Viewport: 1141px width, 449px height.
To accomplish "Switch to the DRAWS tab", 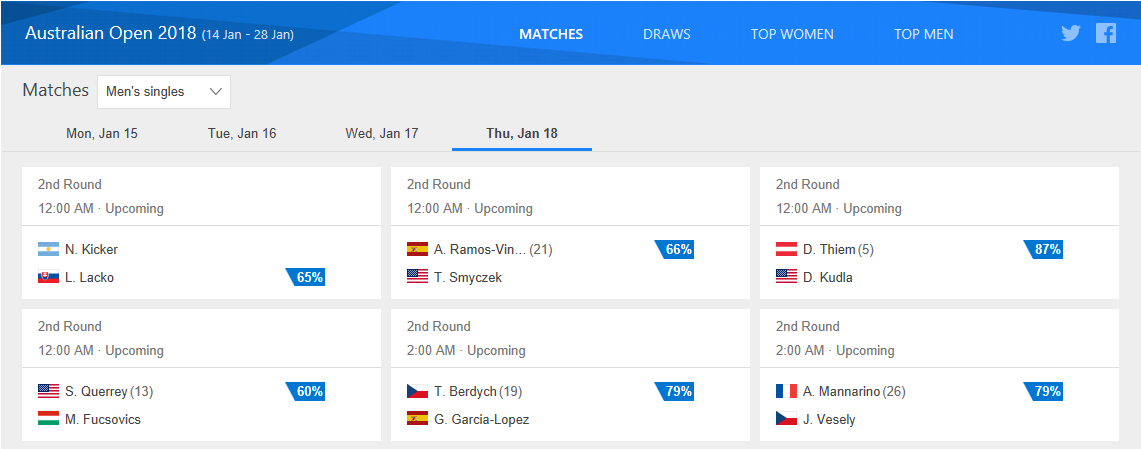I will click(666, 34).
